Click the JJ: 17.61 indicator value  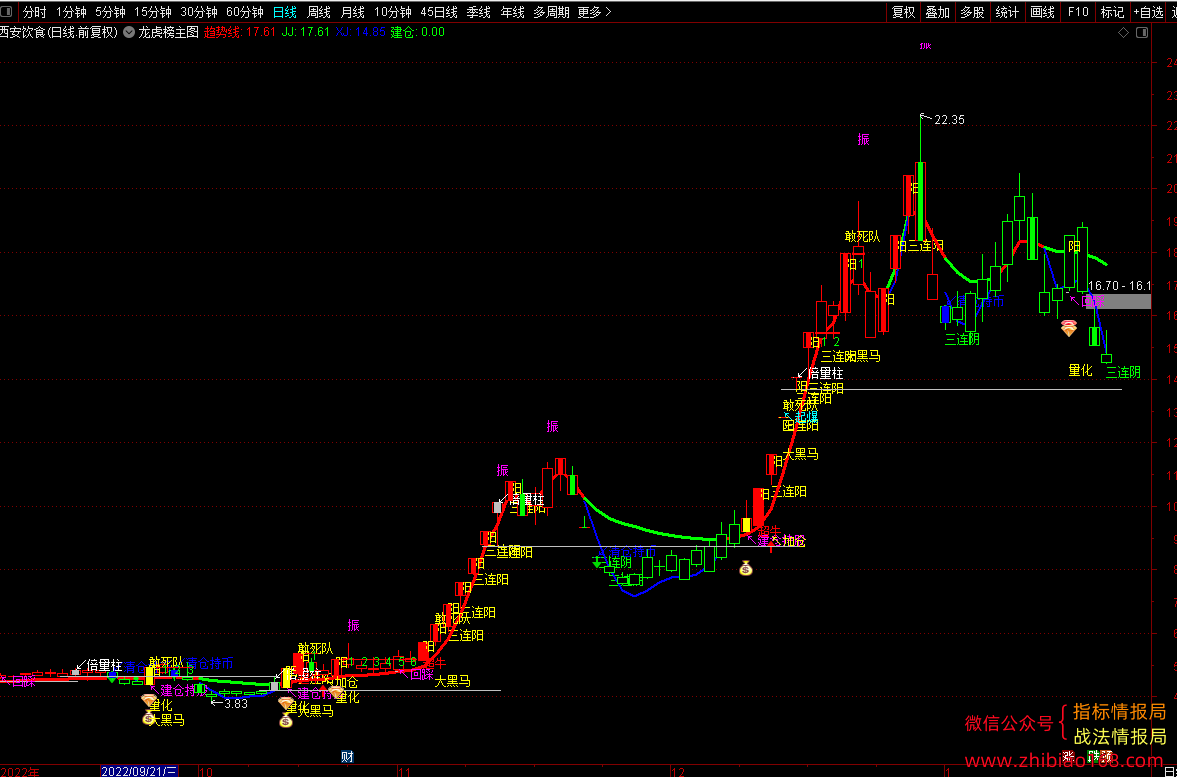[306, 32]
